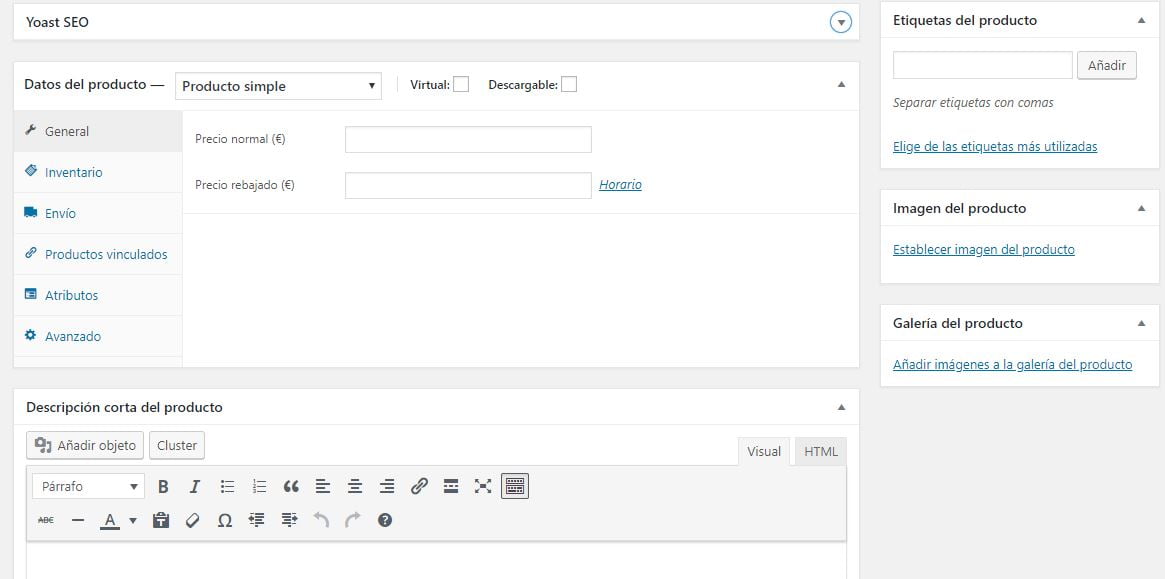This screenshot has width=1165, height=579.
Task: Insert a special character with Omega icon
Action: point(225,520)
